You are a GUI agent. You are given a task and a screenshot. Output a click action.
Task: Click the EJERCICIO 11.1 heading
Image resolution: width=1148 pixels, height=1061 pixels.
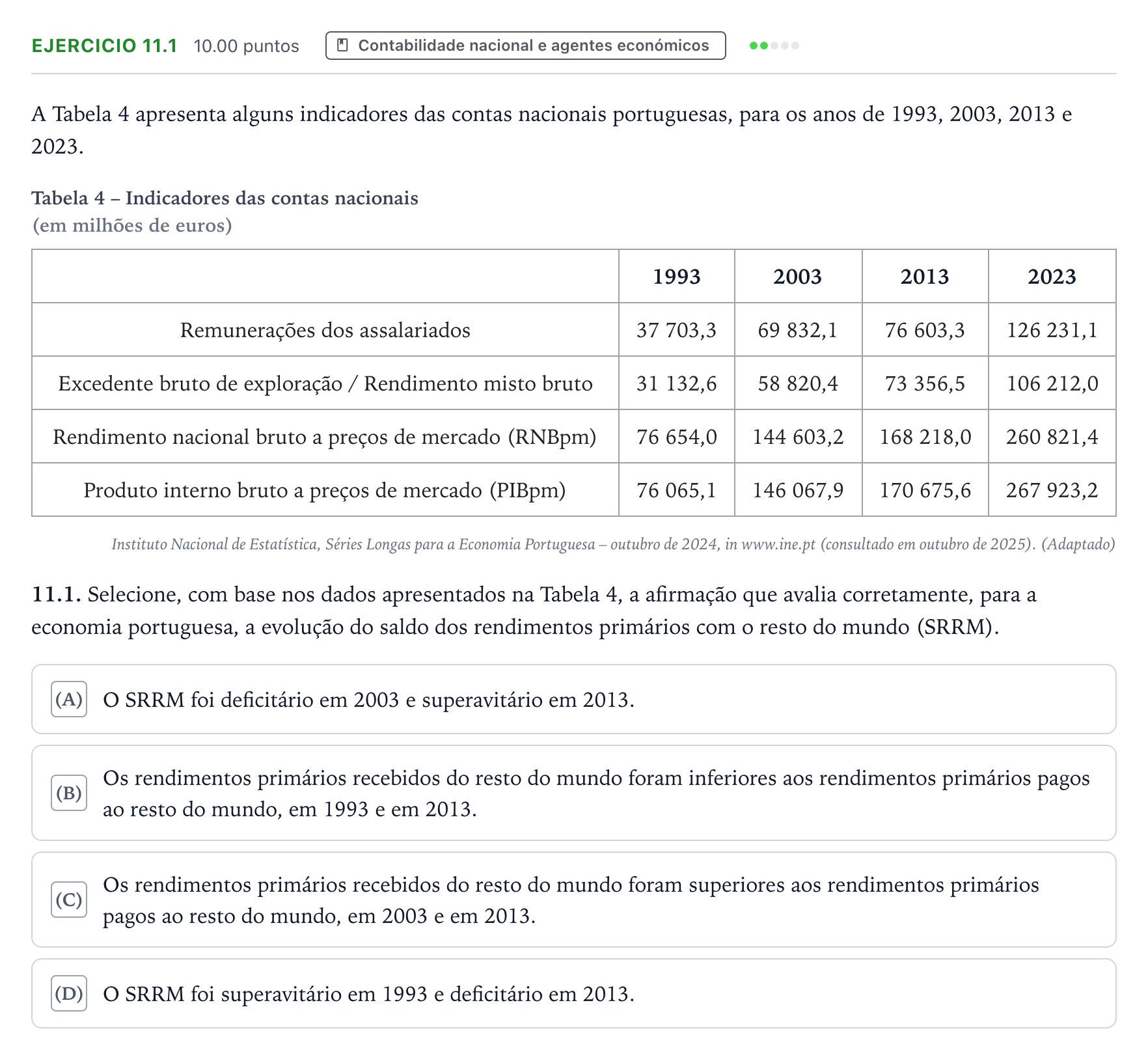click(x=104, y=46)
